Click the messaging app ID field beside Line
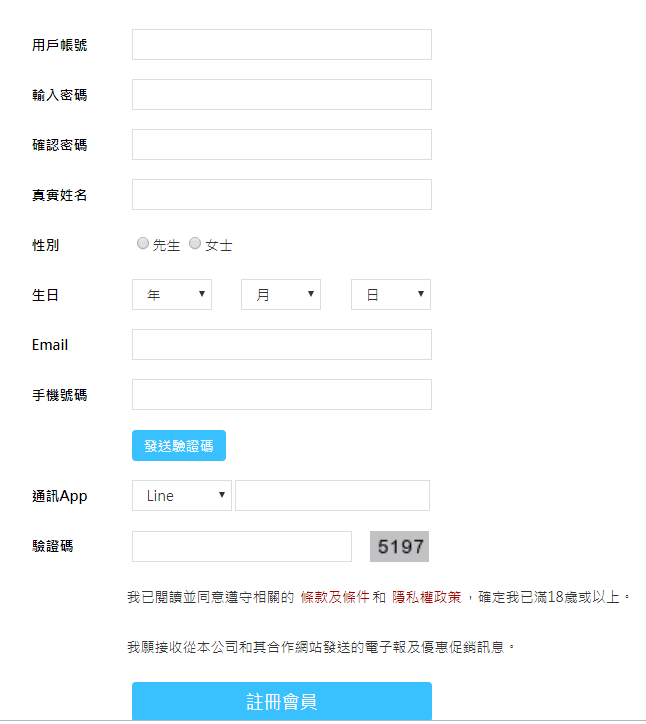This screenshot has height=724, width=646. pyautogui.click(x=332, y=496)
